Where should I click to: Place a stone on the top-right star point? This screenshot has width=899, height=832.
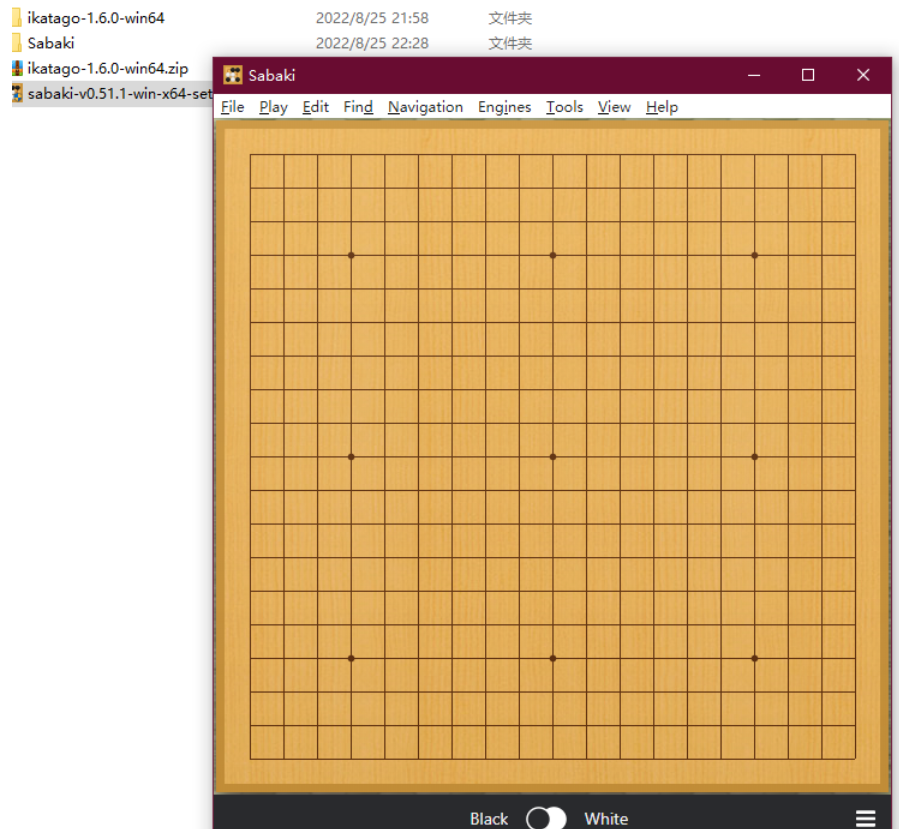pyautogui.click(x=755, y=255)
